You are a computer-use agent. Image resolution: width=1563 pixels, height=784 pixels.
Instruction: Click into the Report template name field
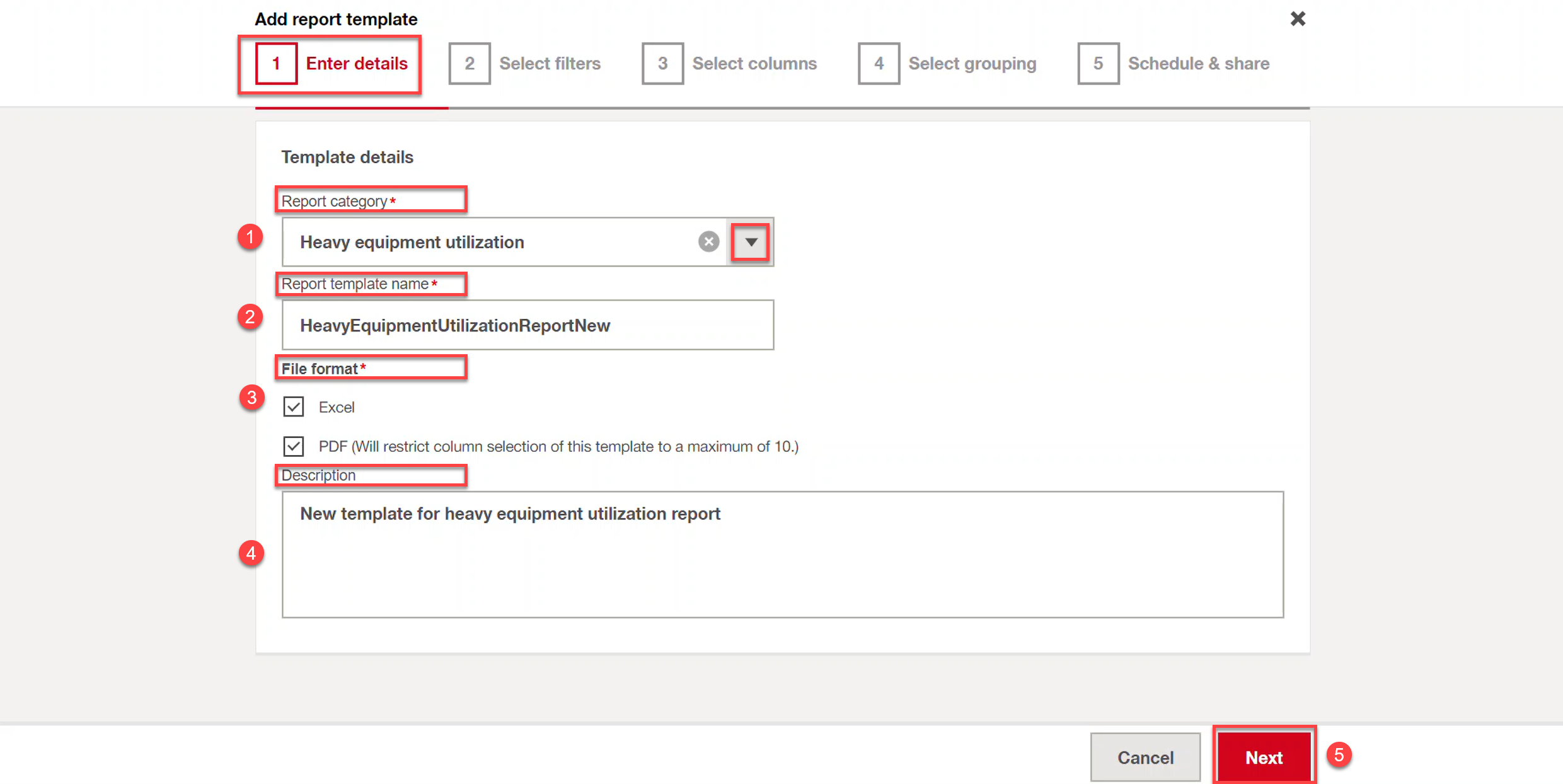pos(528,325)
